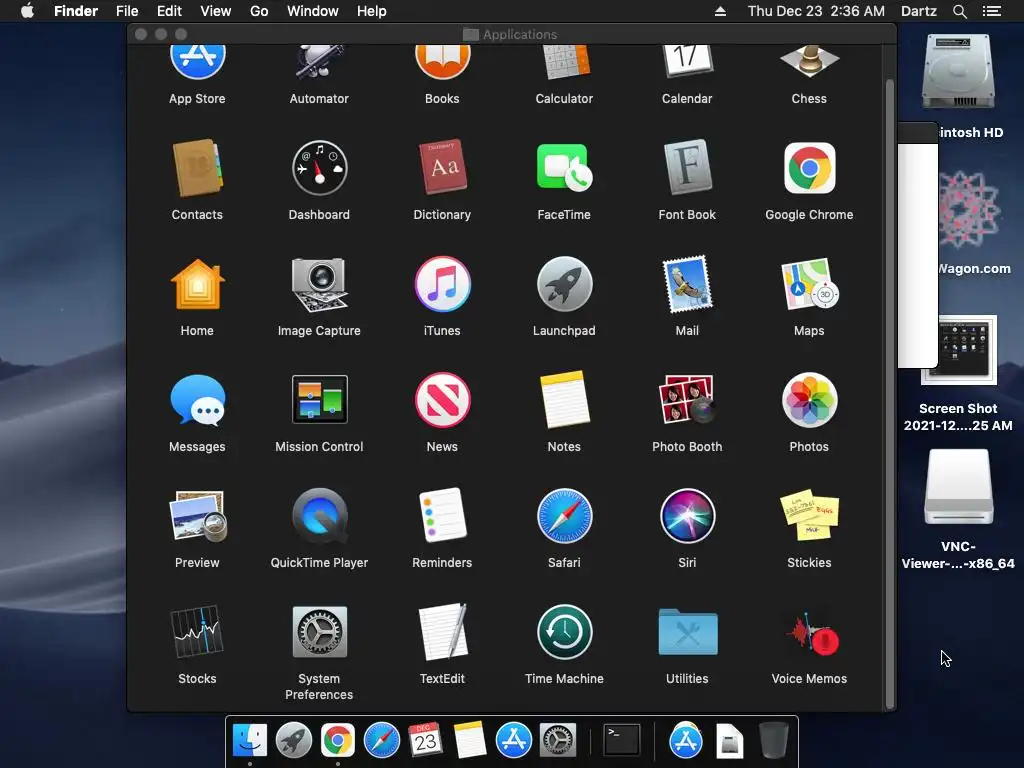Open System Preferences in Applications window
The height and width of the screenshot is (768, 1024).
click(319, 632)
